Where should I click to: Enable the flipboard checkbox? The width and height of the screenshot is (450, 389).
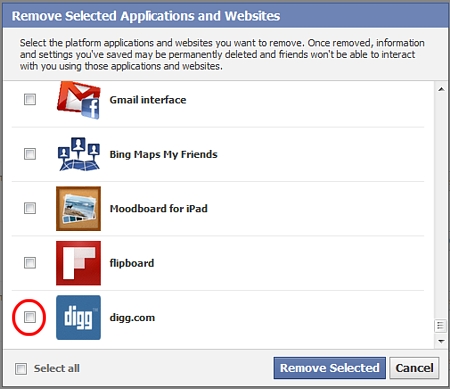pyautogui.click(x=30, y=263)
